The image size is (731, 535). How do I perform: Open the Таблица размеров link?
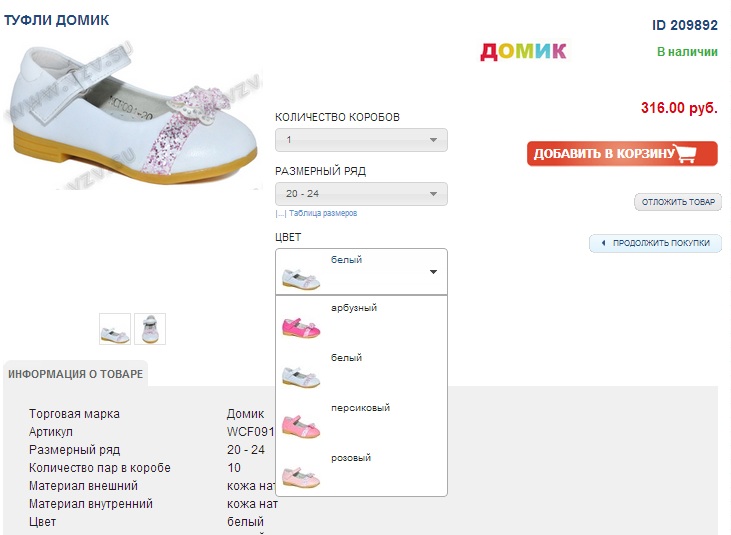pyautogui.click(x=323, y=213)
